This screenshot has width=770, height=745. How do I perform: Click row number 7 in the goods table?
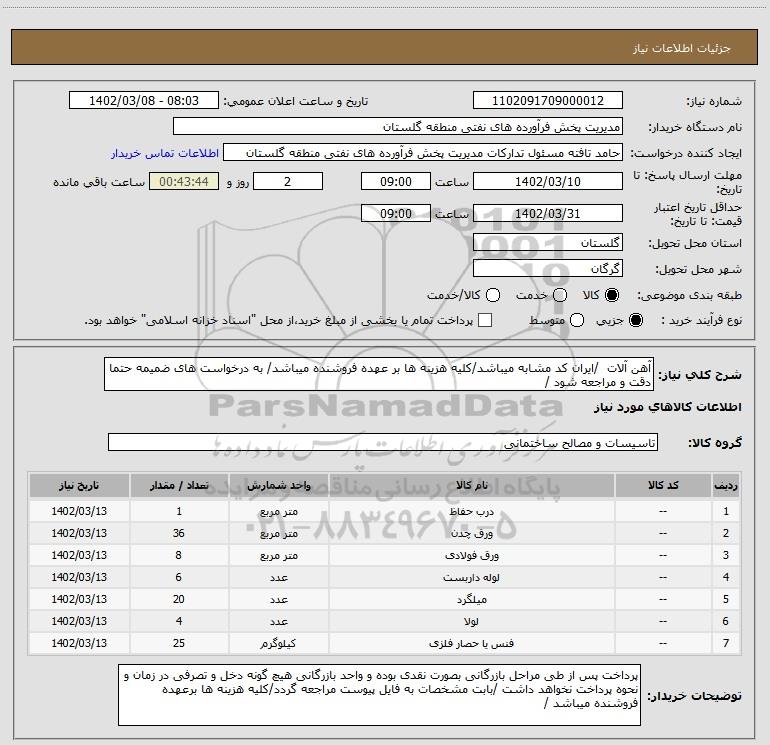tap(726, 643)
